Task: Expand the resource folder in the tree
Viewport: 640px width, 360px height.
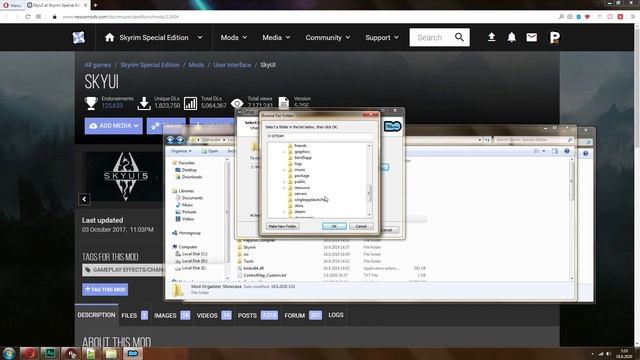Action: (284, 188)
